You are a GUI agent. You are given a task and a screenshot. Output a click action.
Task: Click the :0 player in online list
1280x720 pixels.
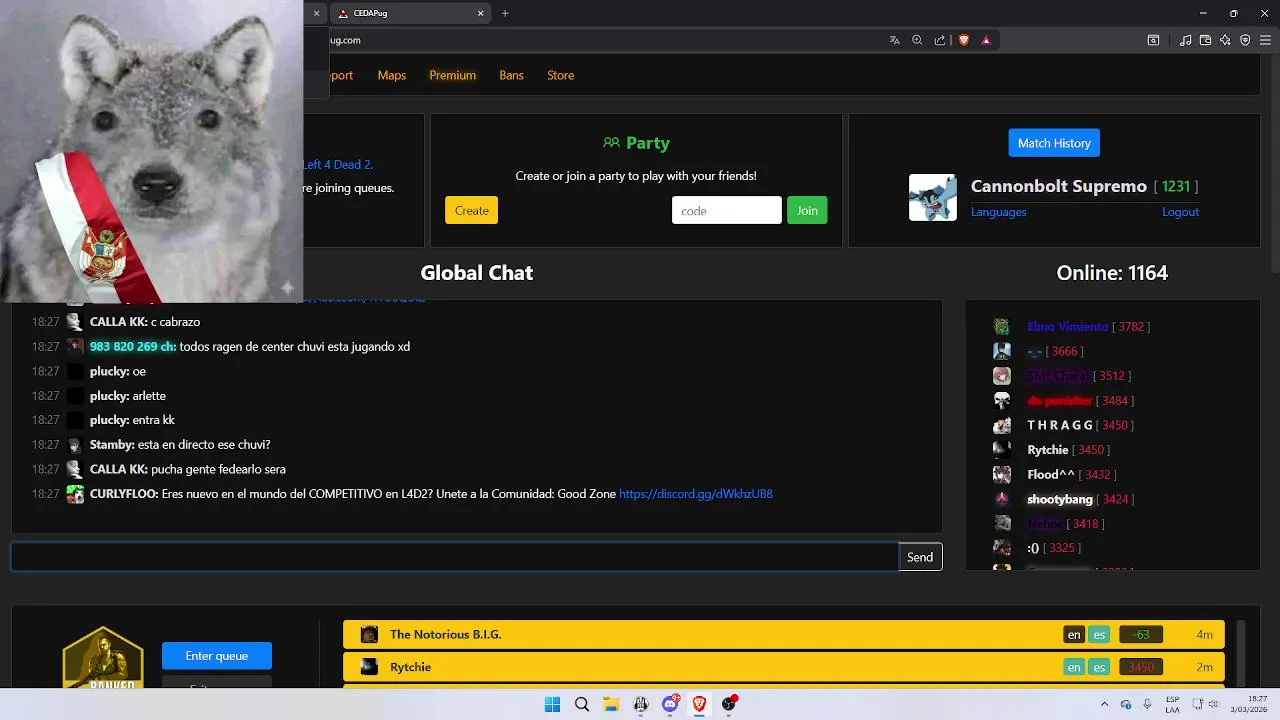pyautogui.click(x=1033, y=548)
